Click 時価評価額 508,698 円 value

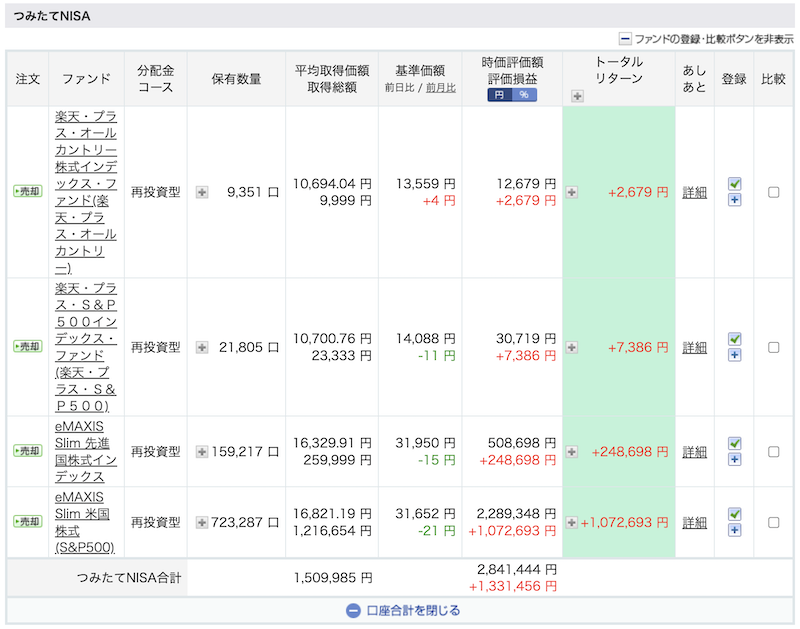tap(522, 443)
